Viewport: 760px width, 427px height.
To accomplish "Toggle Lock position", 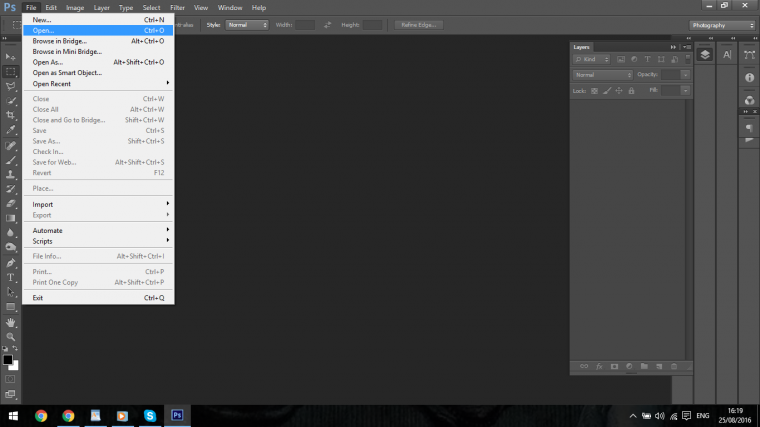I will 619,91.
